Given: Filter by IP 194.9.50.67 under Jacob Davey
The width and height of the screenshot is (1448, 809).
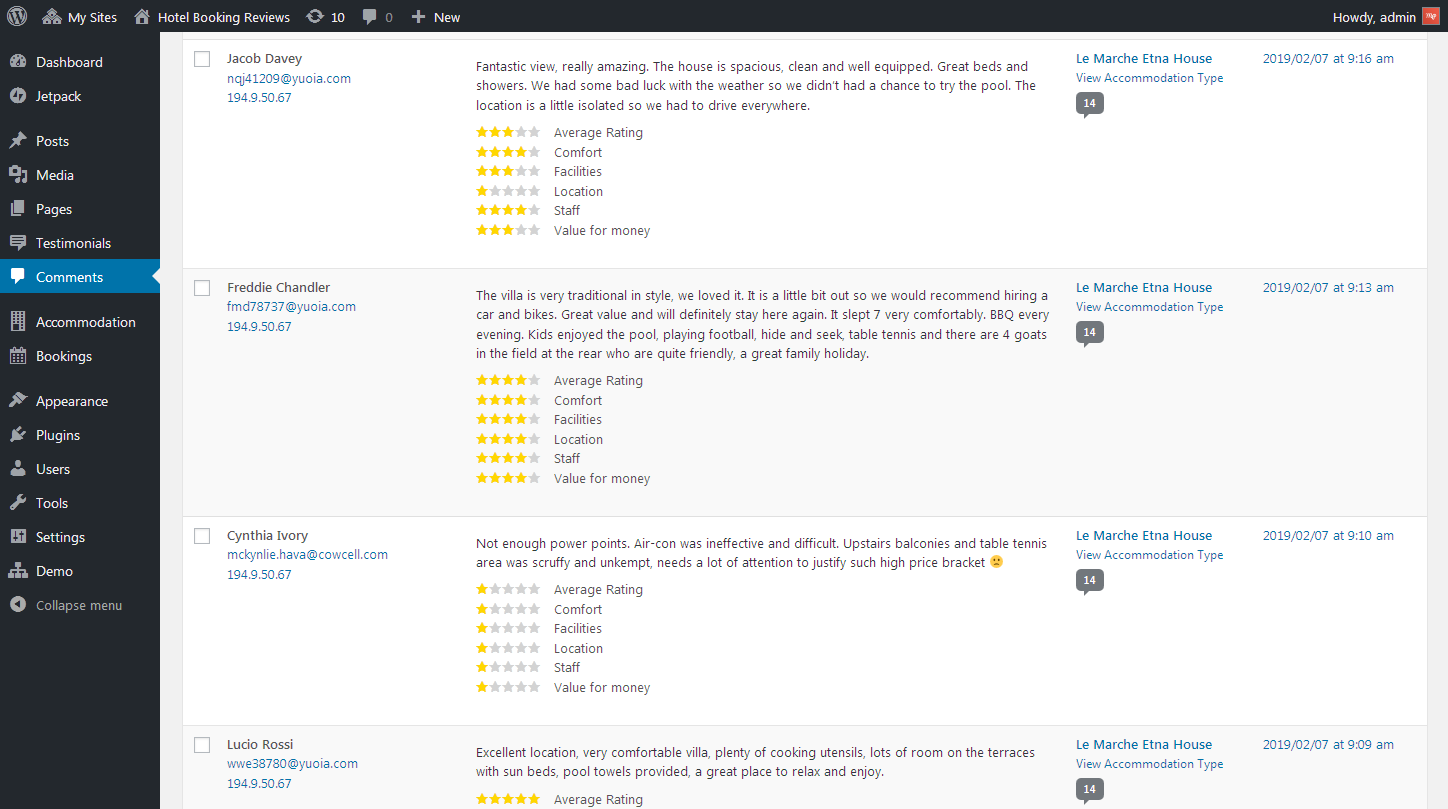Looking at the screenshot, I should pos(259,98).
